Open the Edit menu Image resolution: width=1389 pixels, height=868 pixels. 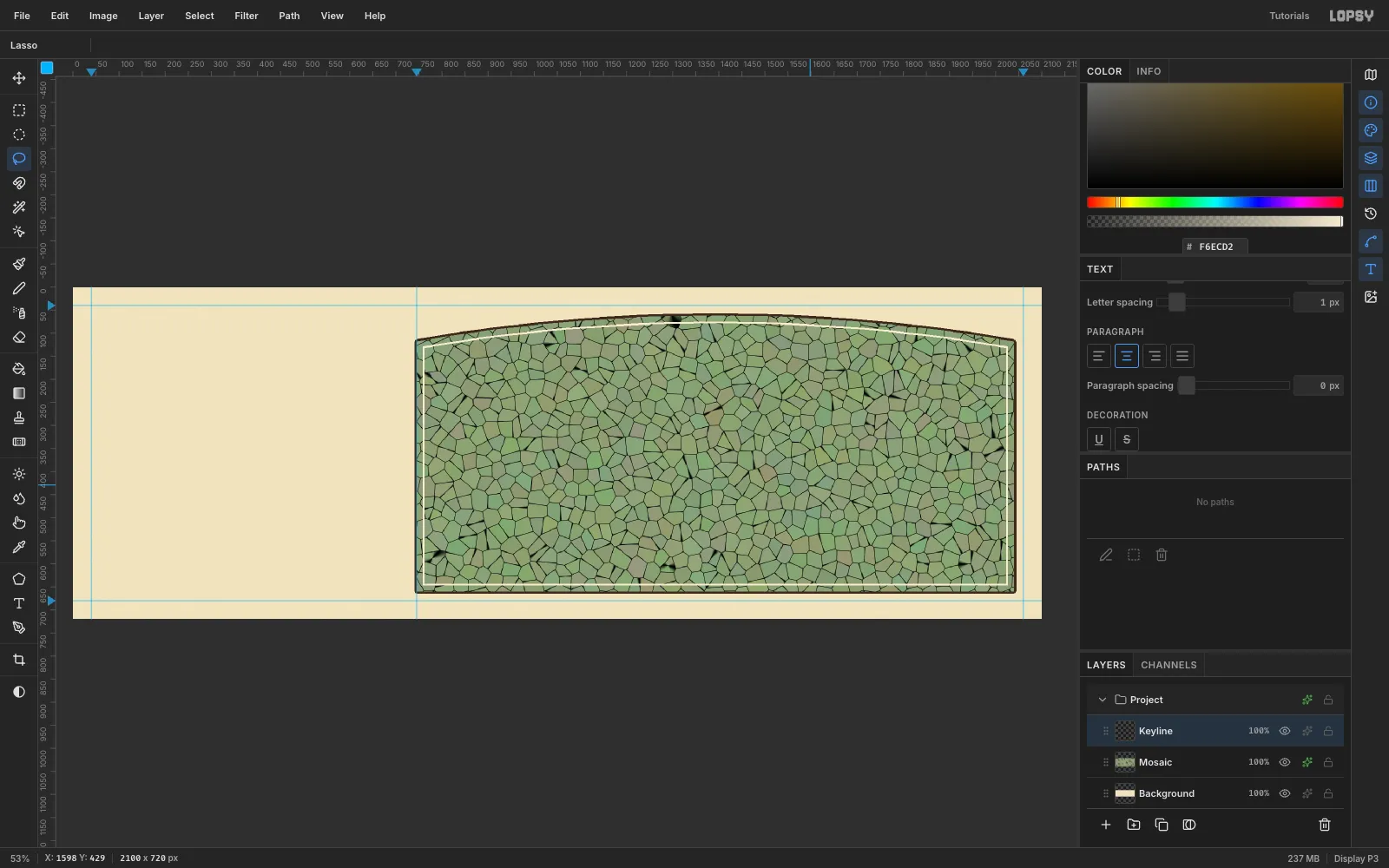(60, 16)
